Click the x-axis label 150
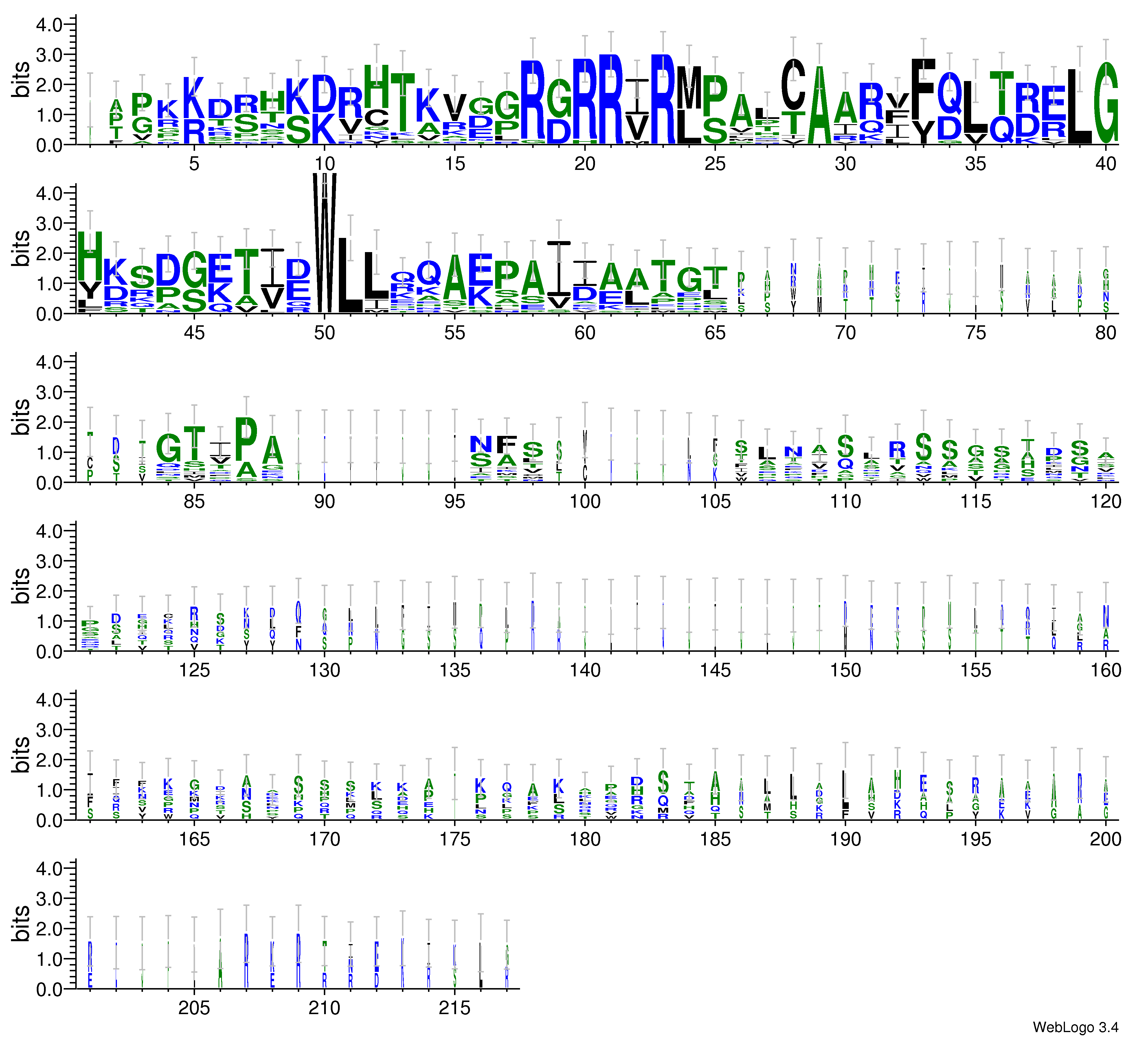 pos(845,671)
